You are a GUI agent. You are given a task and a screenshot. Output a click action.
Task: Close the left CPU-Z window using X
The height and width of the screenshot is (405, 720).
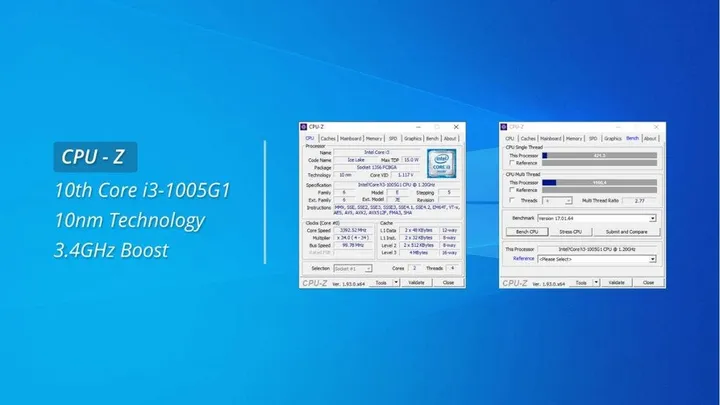coord(458,127)
